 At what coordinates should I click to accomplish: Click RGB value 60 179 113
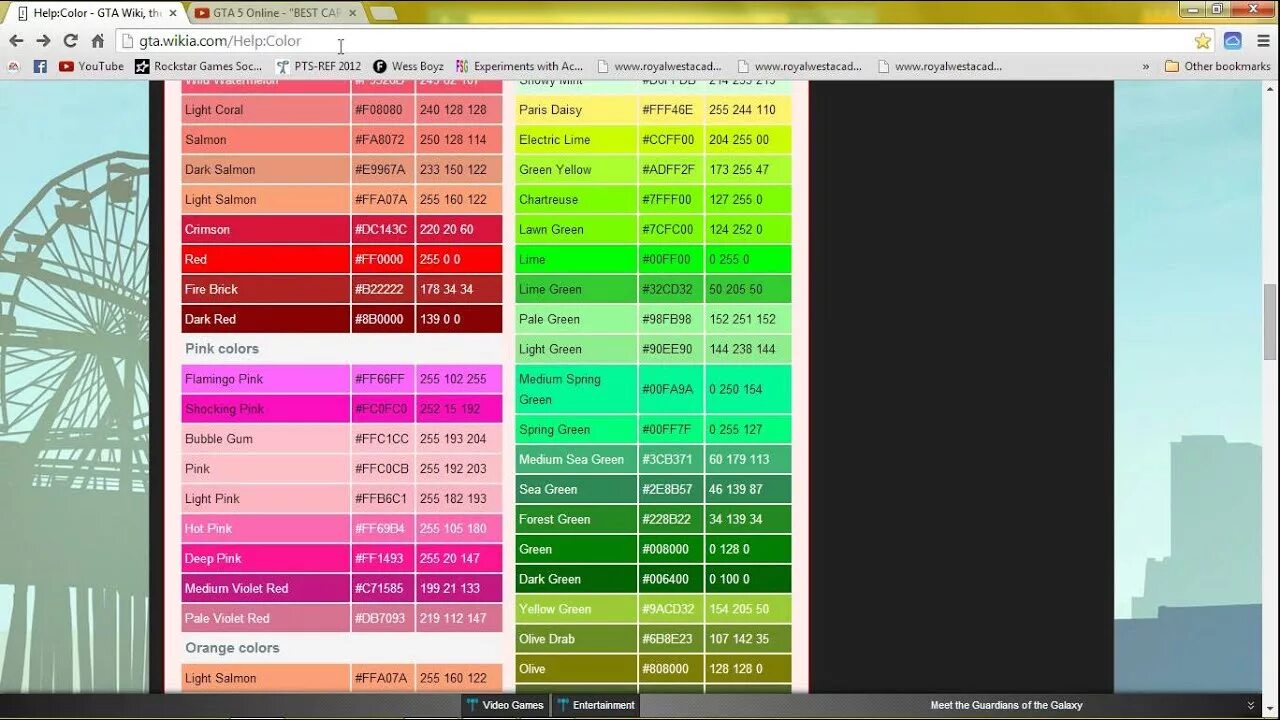(x=739, y=460)
